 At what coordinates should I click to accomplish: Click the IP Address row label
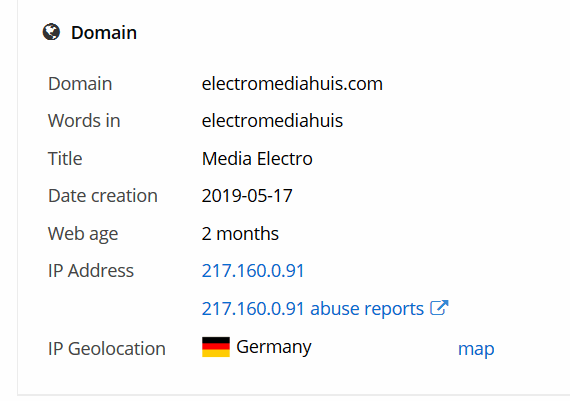[x=91, y=270]
